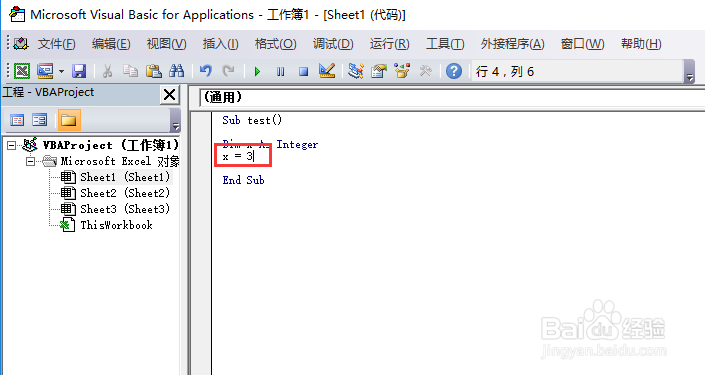Image resolution: width=705 pixels, height=375 pixels.
Task: Open the Insert UserForm dropdown arrow
Action: [61, 71]
